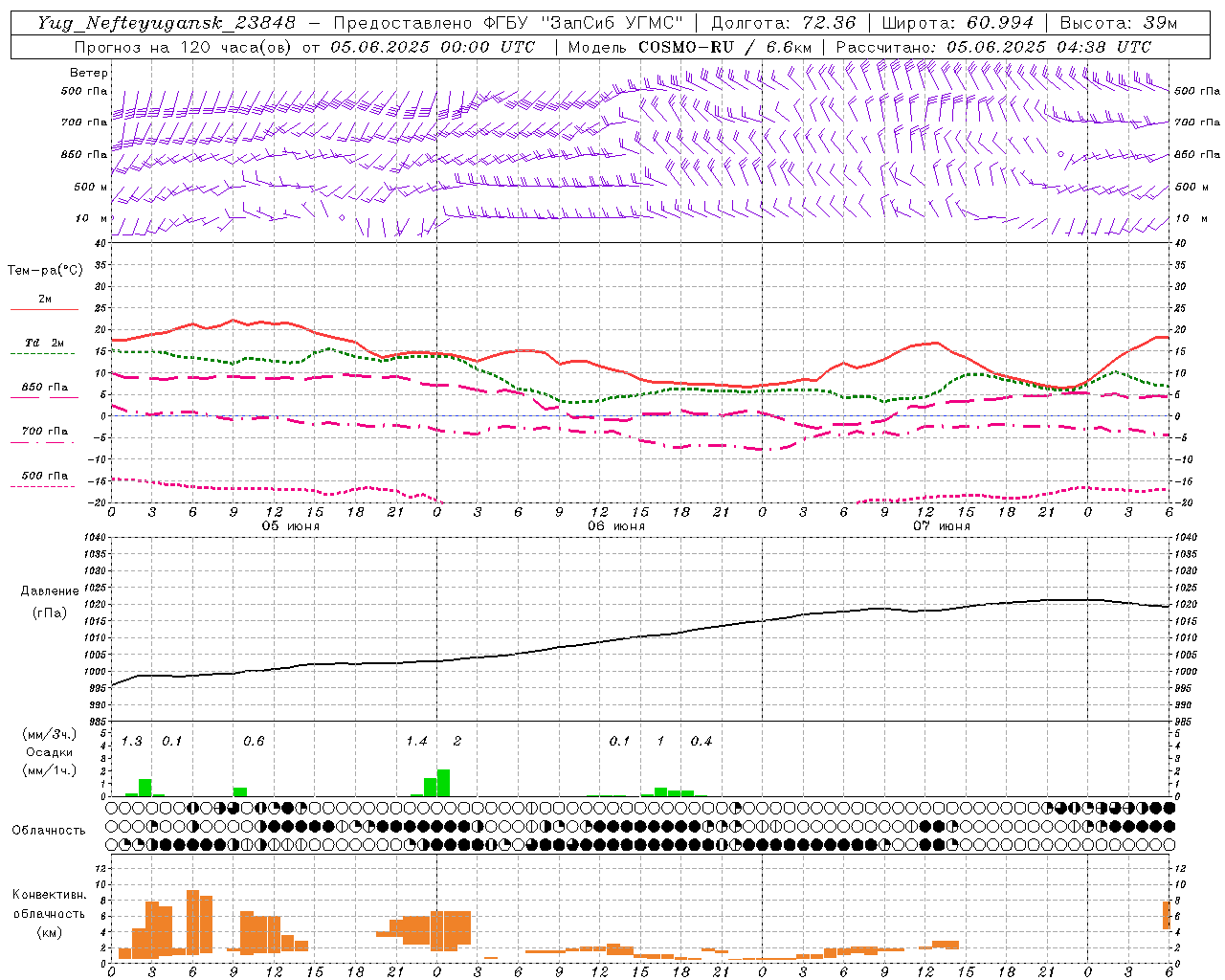
Task: Select the Долгота: 72.36 header value
Action: pos(784,23)
